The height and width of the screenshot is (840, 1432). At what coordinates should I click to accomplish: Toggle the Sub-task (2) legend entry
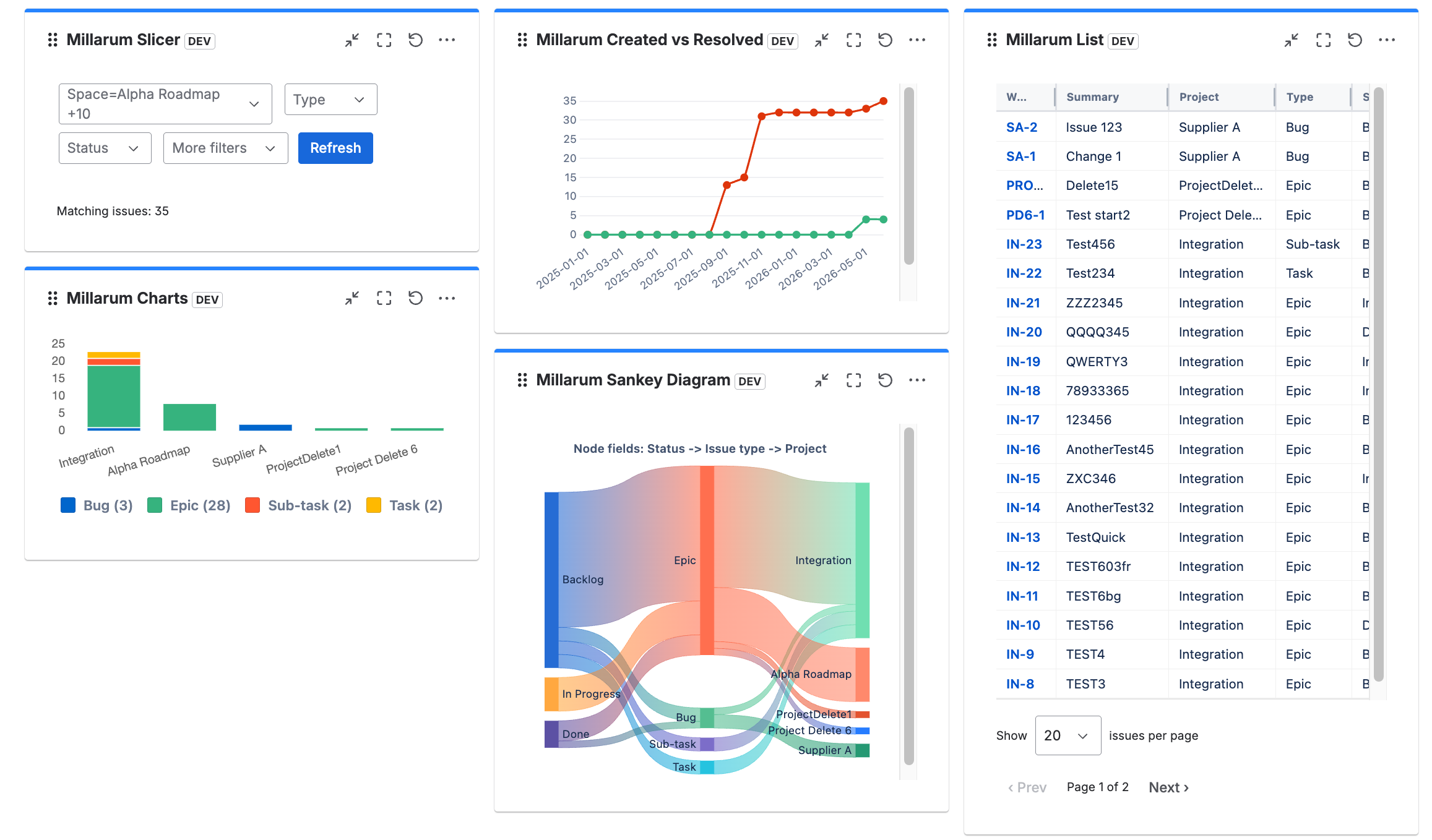(x=298, y=505)
